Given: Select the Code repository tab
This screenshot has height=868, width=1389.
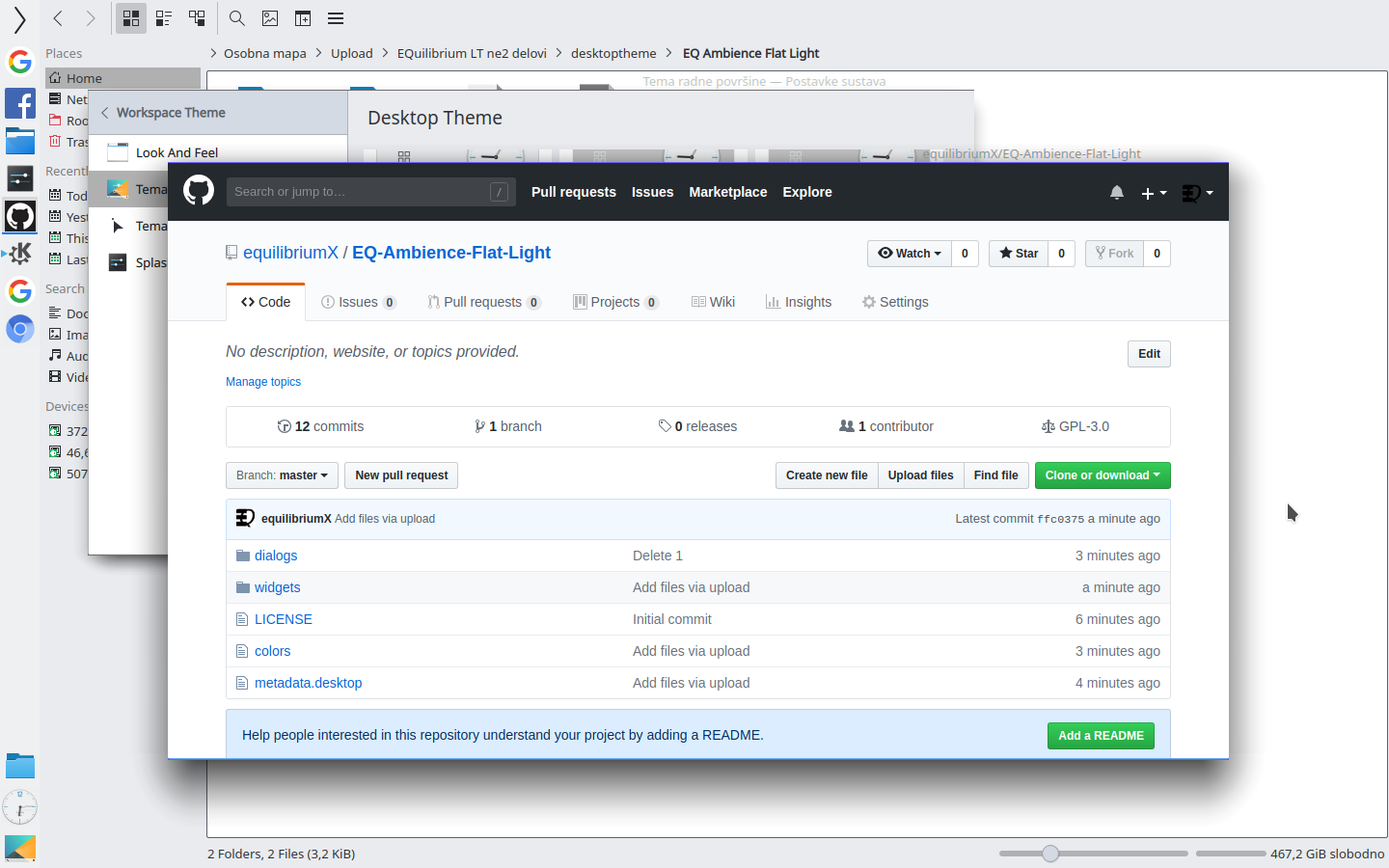Looking at the screenshot, I should (x=266, y=302).
